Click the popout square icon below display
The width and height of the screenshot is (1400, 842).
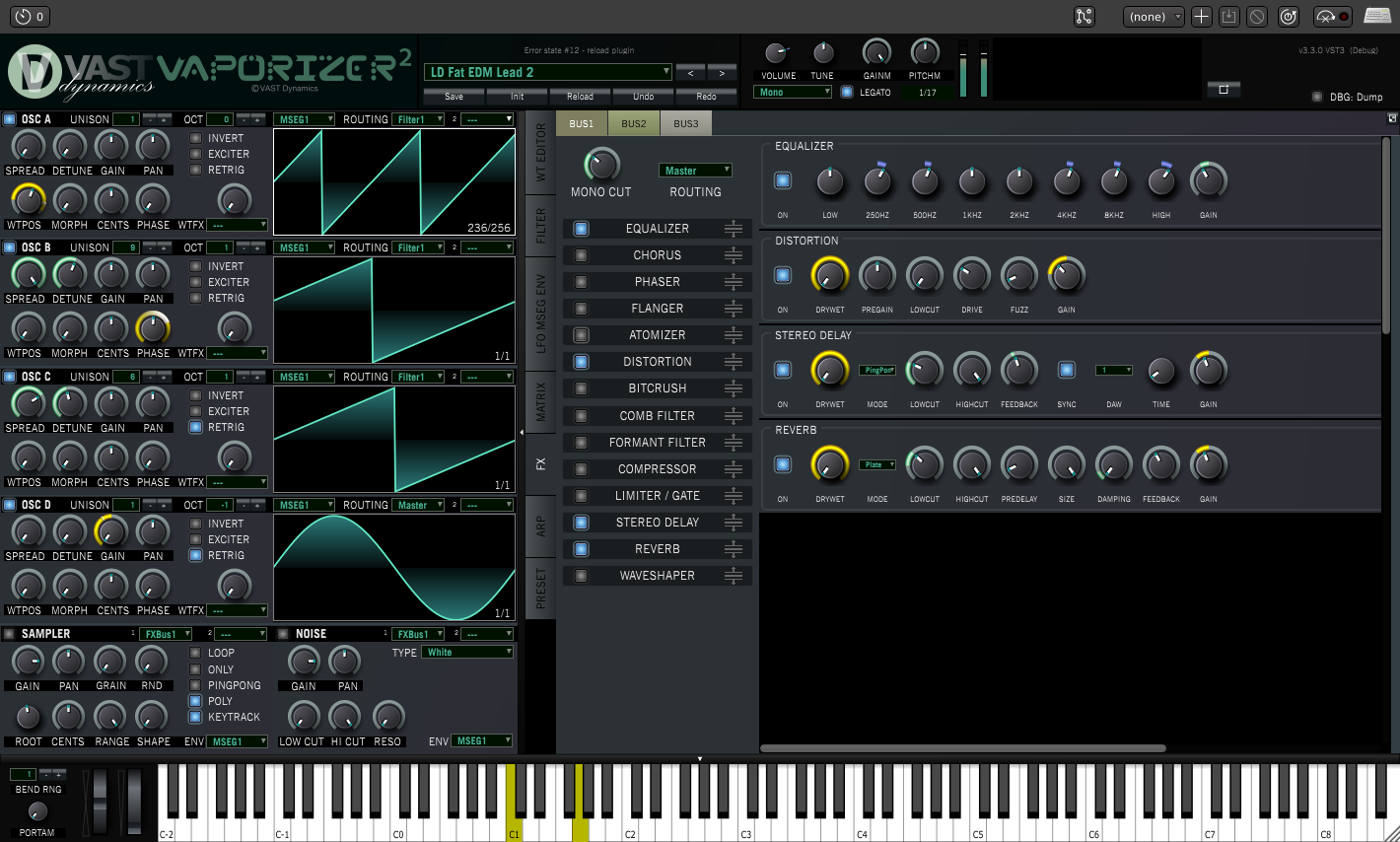[x=1224, y=89]
